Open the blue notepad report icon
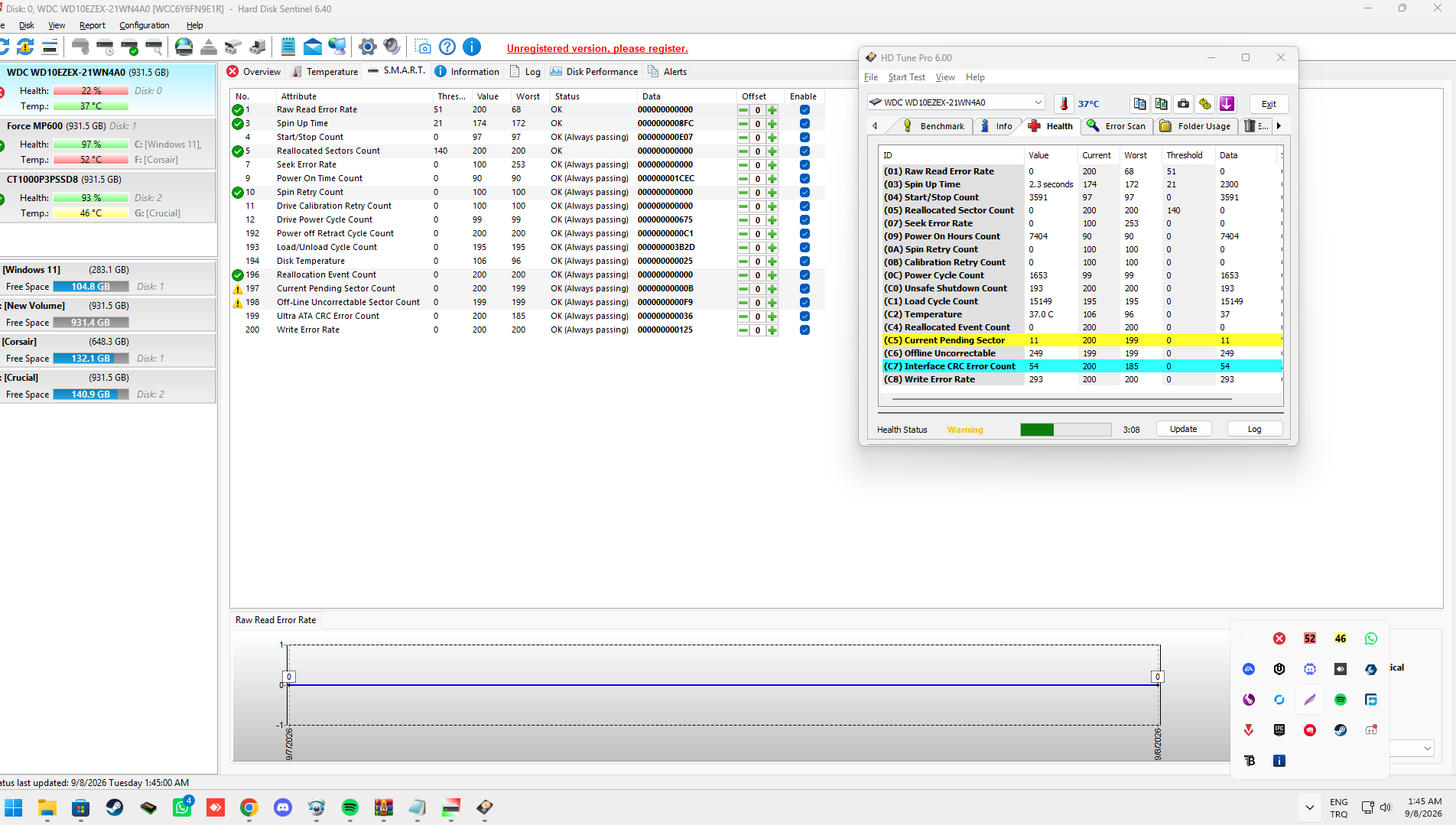Viewport: 1456px width, 825px height. pyautogui.click(x=288, y=47)
